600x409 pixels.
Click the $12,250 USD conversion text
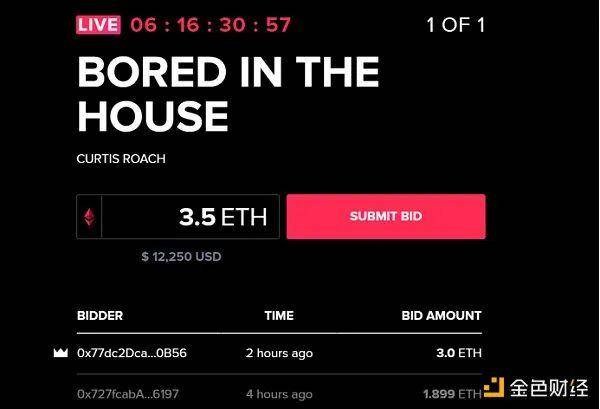click(181, 257)
